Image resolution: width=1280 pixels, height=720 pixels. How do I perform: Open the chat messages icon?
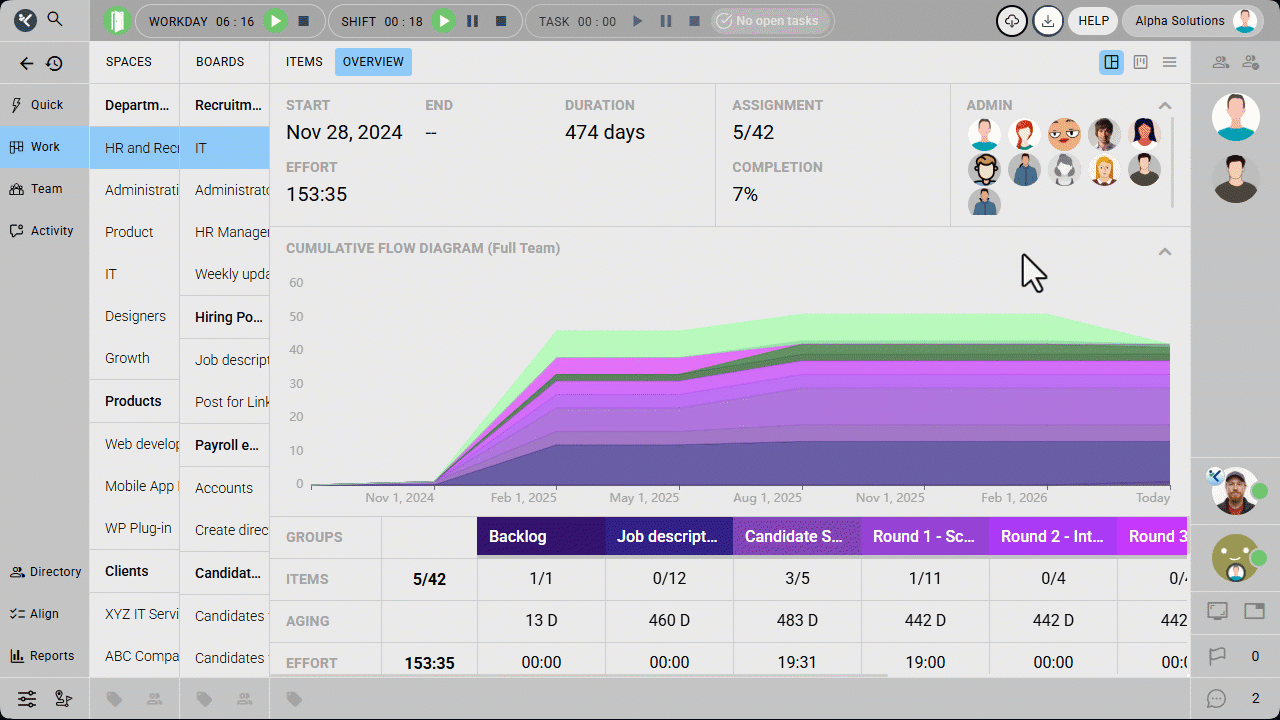coord(1216,699)
